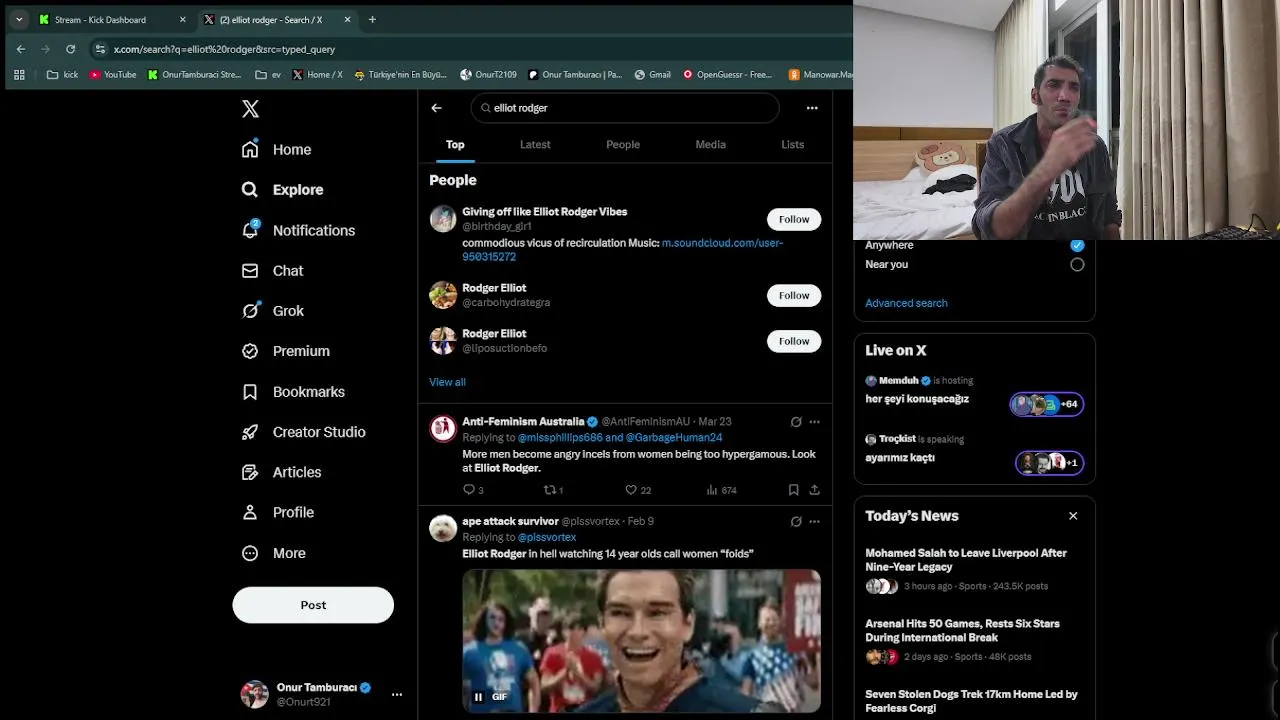The width and height of the screenshot is (1280, 720).
Task: Click the back arrow beside search box
Action: pos(436,108)
